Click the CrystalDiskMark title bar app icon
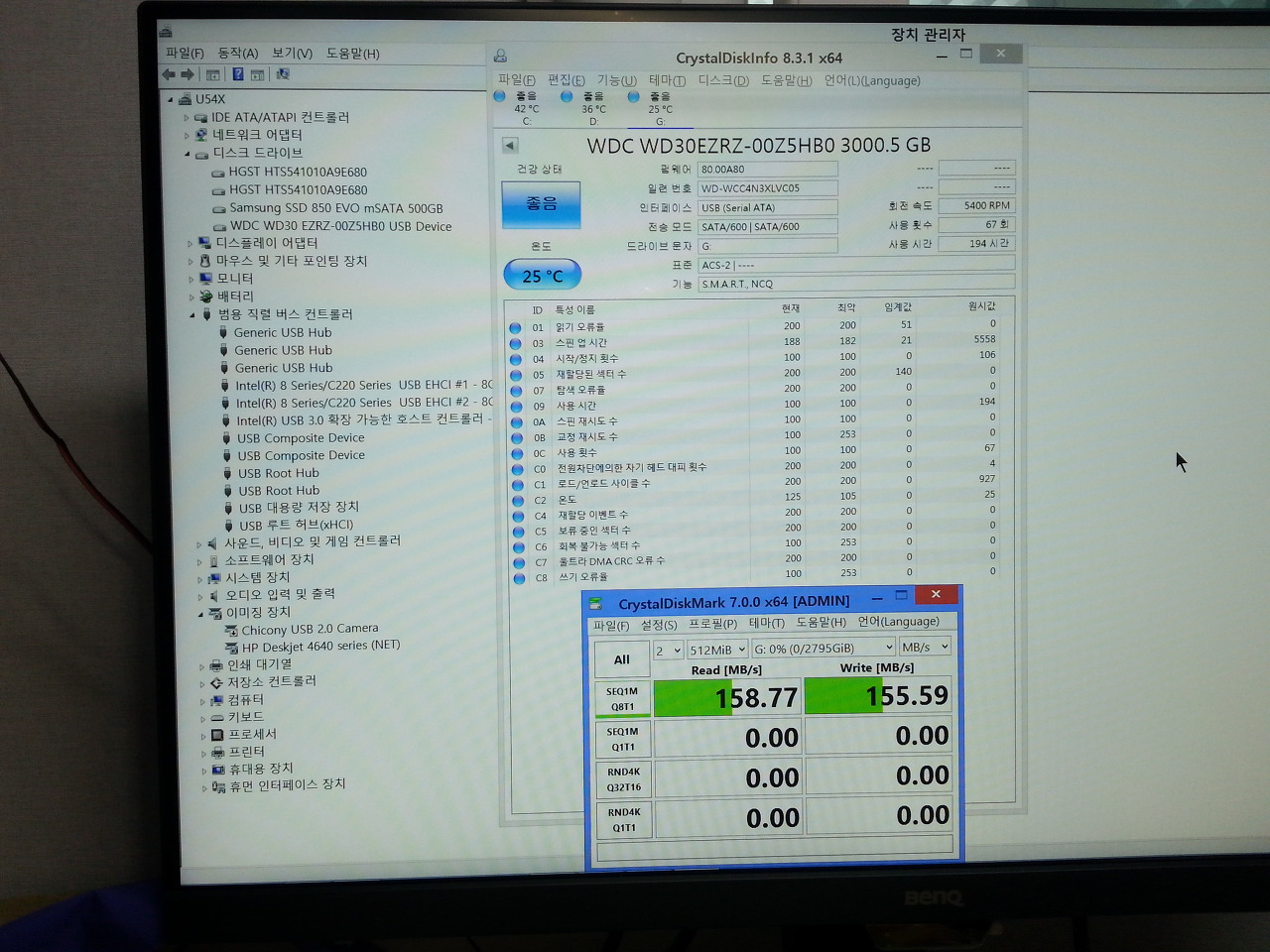 [596, 603]
